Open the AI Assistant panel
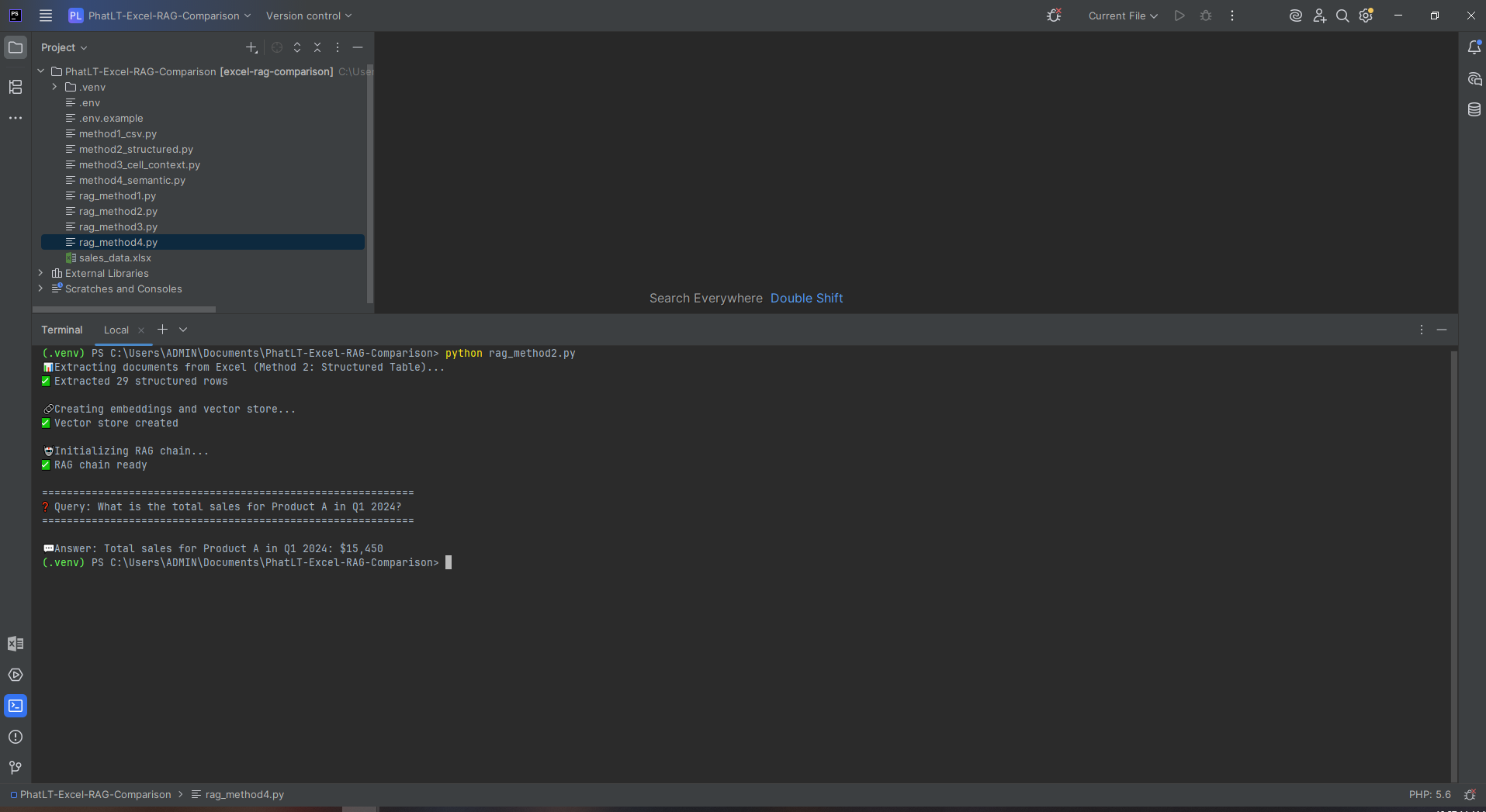 click(1474, 78)
